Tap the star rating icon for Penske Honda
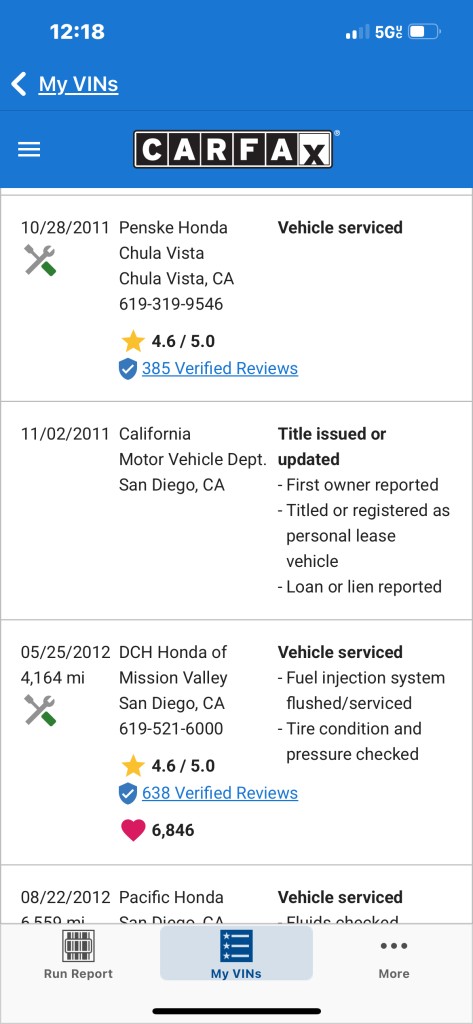 (x=133, y=341)
